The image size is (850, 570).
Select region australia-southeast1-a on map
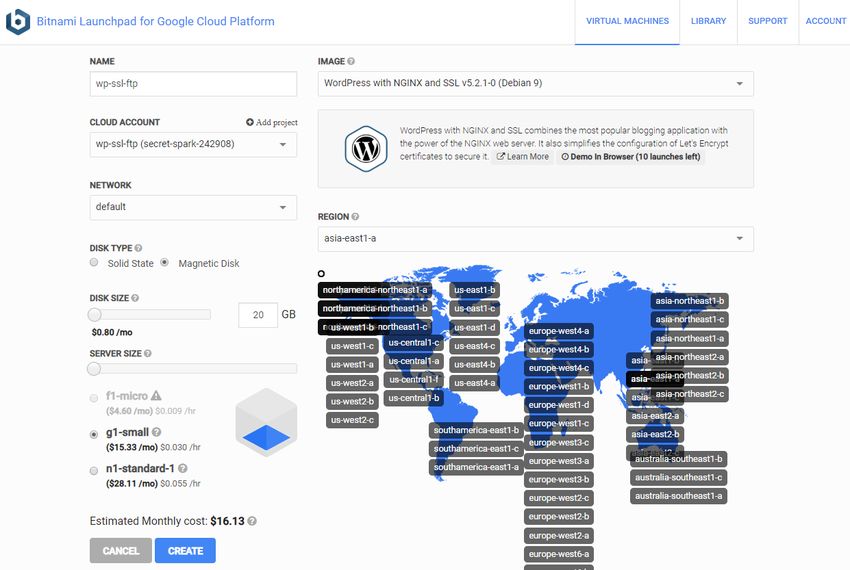pyautogui.click(x=678, y=496)
